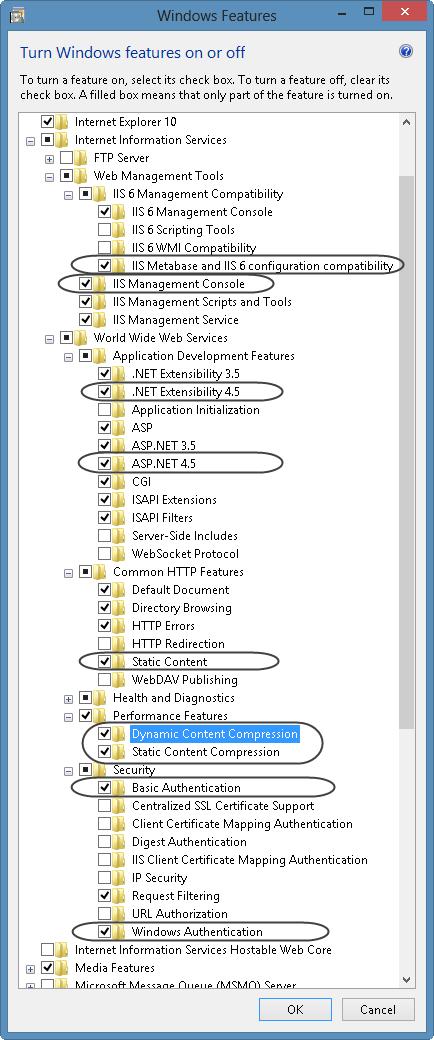This screenshot has height=1040, width=434.
Task: Select the Centralized SSL Certificate Support label
Action: [223, 806]
